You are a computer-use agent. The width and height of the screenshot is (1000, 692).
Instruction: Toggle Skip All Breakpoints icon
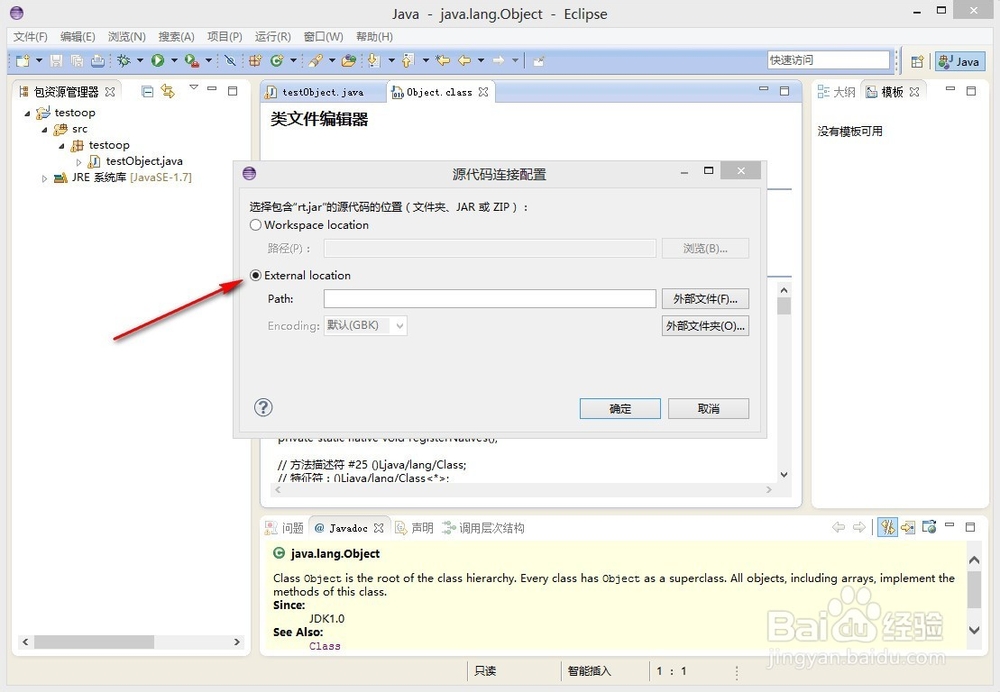click(230, 61)
